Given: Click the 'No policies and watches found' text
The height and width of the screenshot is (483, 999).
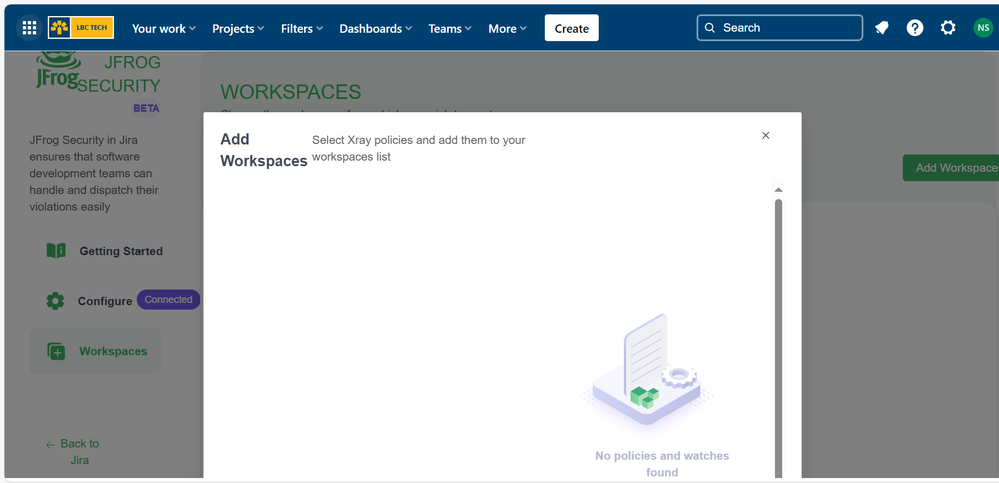Looking at the screenshot, I should pyautogui.click(x=662, y=464).
